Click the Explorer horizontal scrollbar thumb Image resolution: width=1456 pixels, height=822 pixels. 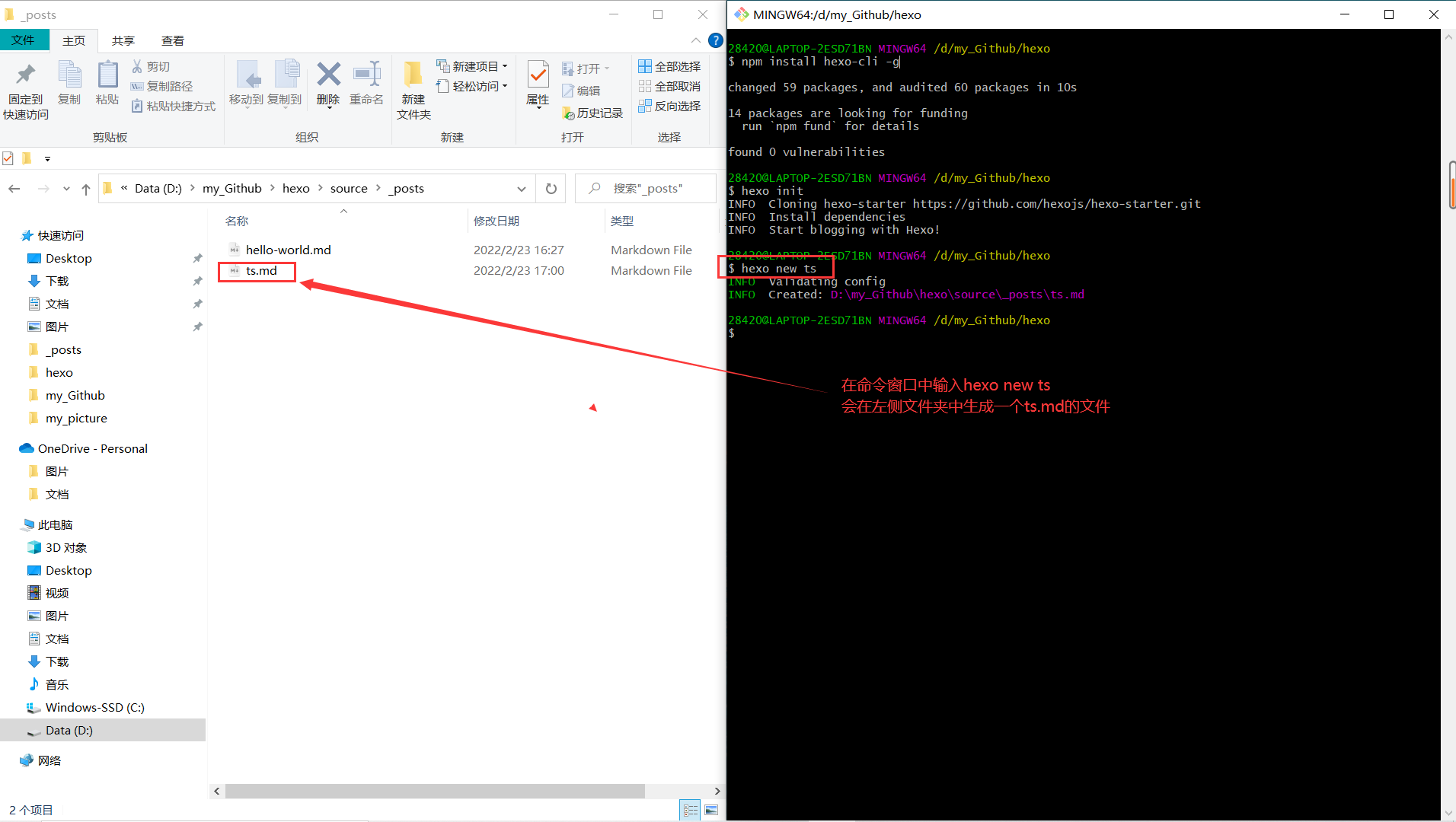point(435,792)
